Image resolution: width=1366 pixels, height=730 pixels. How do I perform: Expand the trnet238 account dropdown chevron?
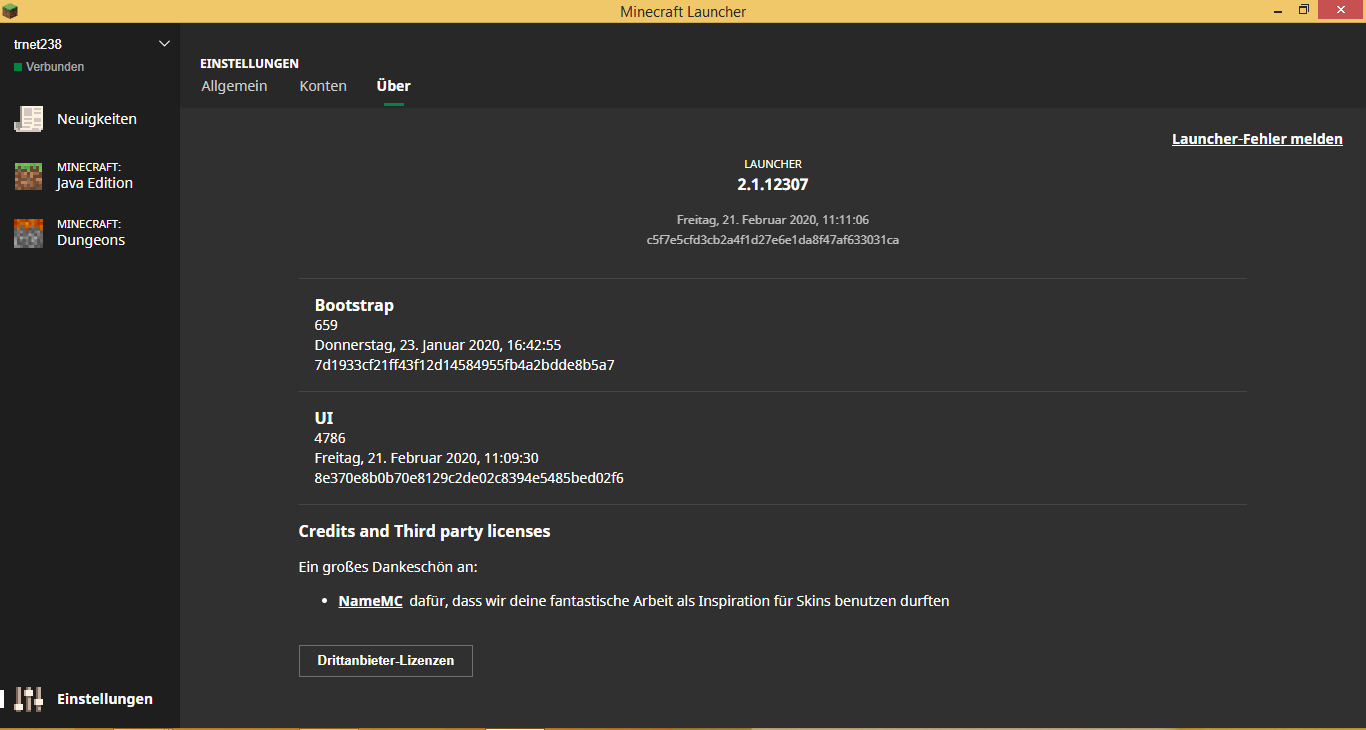(x=165, y=44)
